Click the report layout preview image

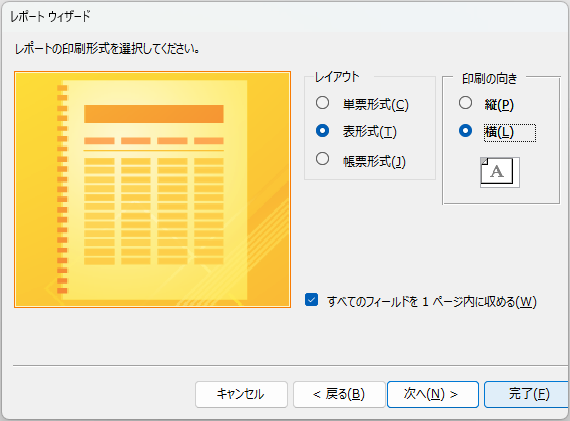pyautogui.click(x=152, y=189)
